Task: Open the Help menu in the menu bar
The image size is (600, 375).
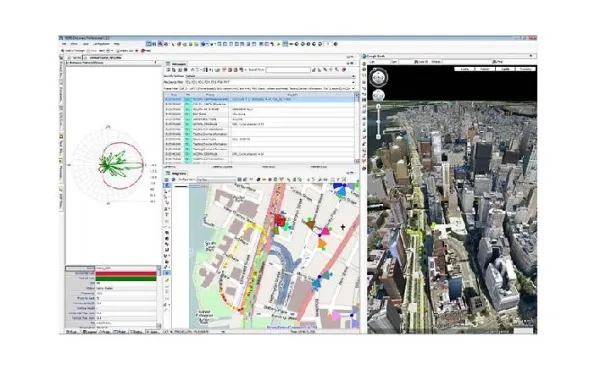Action: 117,44
